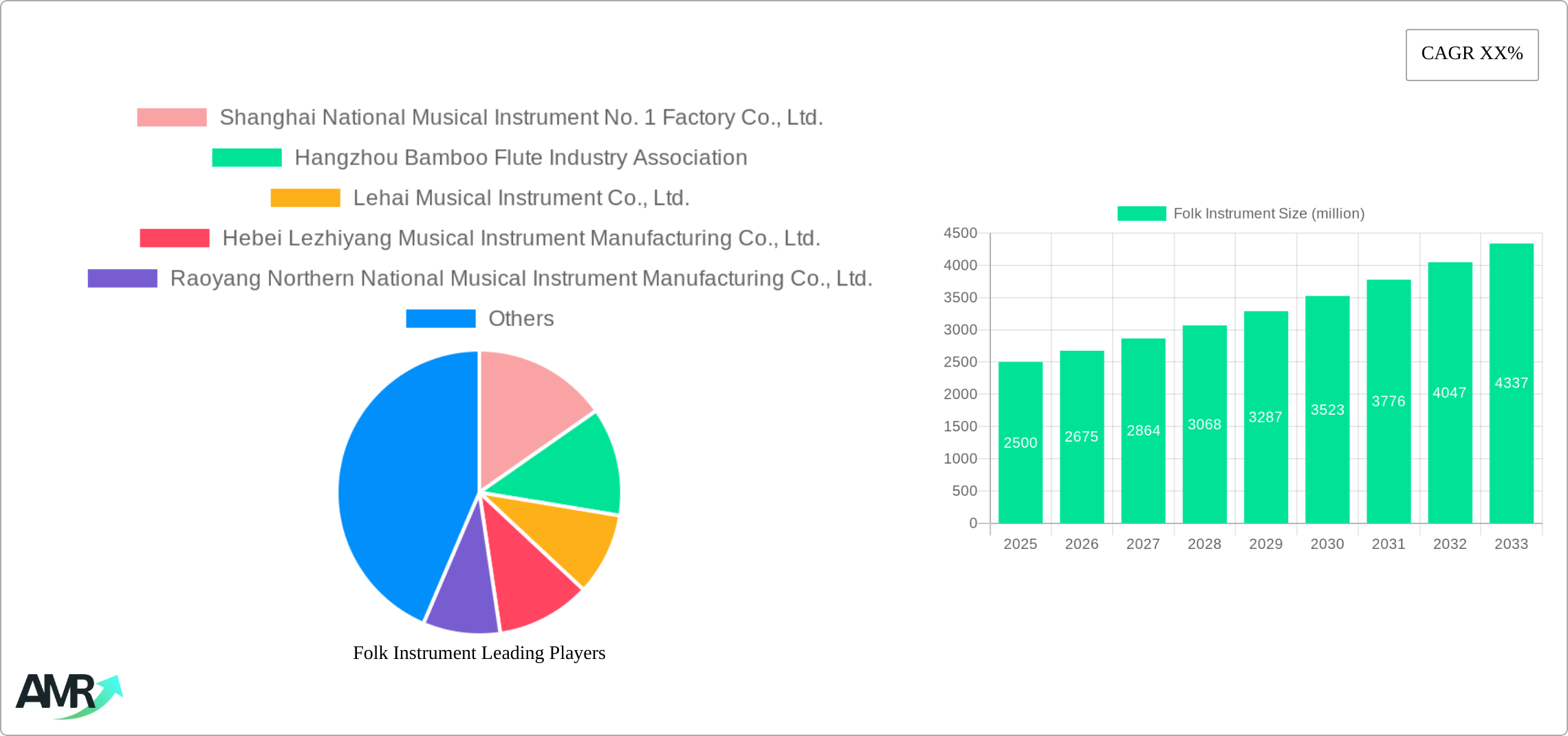Click the 2027 bar labeled 2864
The image size is (1568, 736).
pyautogui.click(x=1143, y=431)
